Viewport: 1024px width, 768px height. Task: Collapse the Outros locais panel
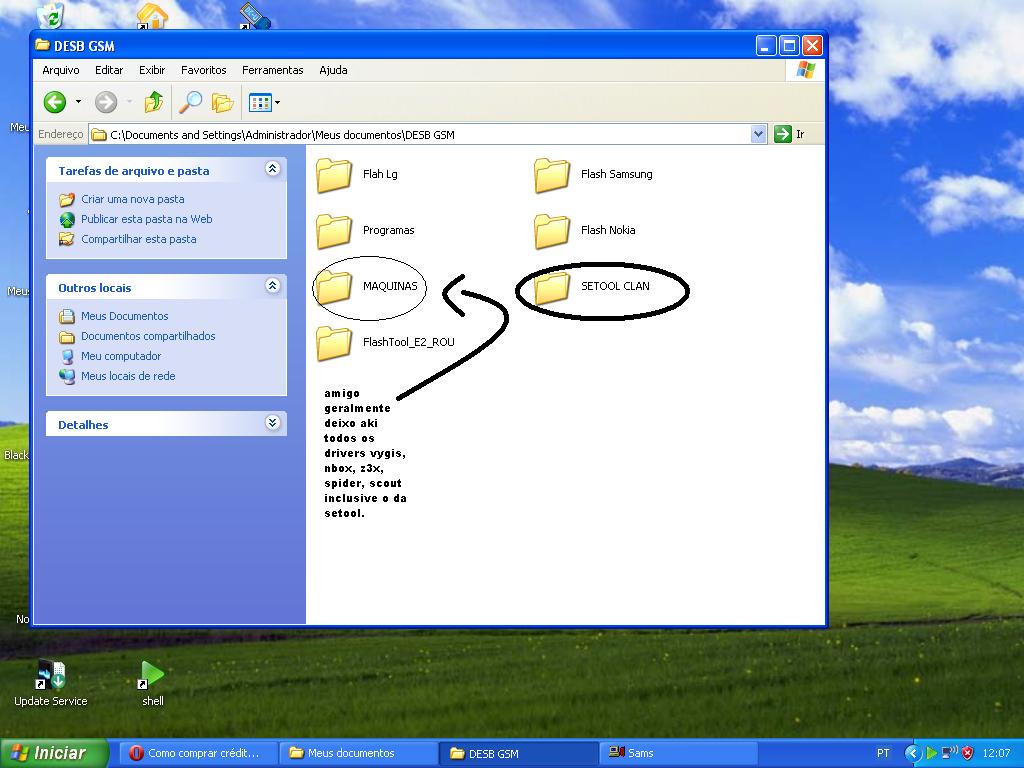pos(272,286)
